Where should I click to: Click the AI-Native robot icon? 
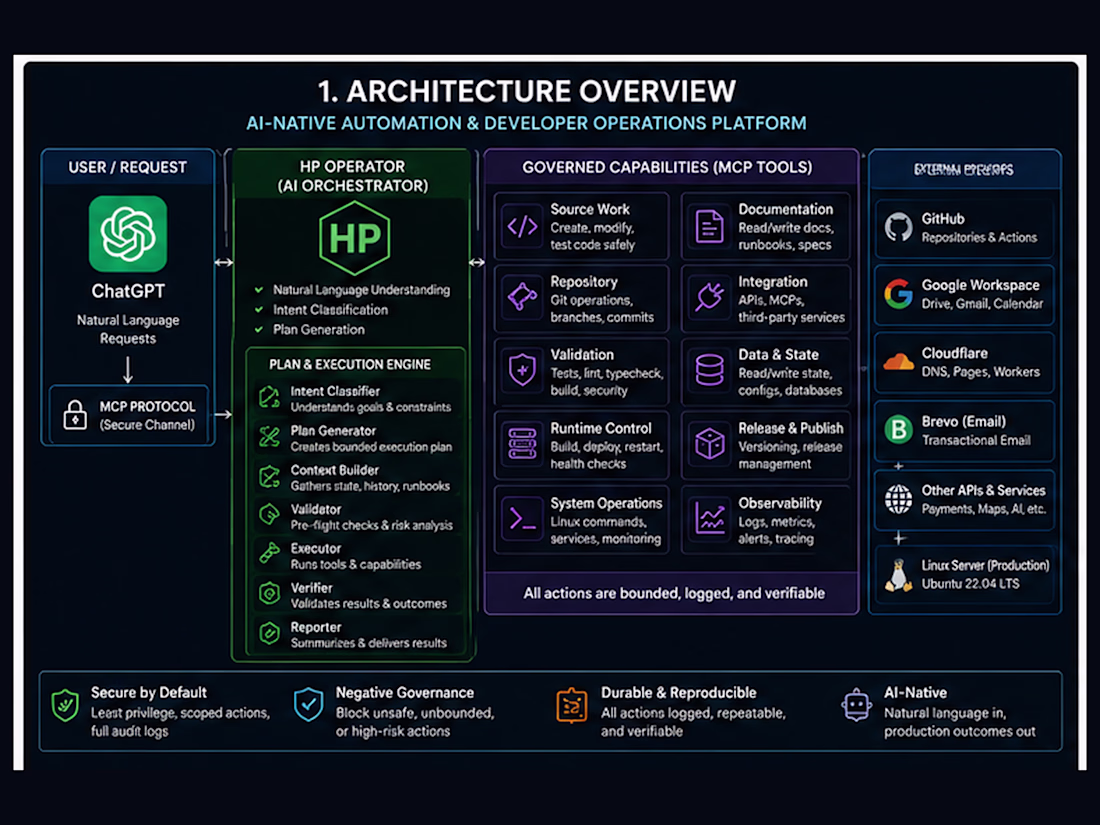[857, 705]
